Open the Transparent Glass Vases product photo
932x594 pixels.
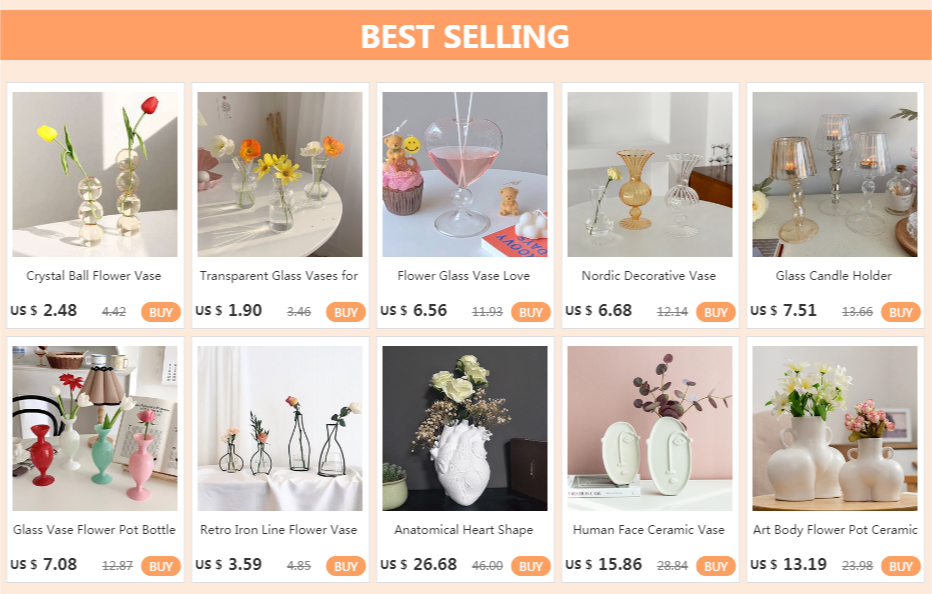coord(280,174)
